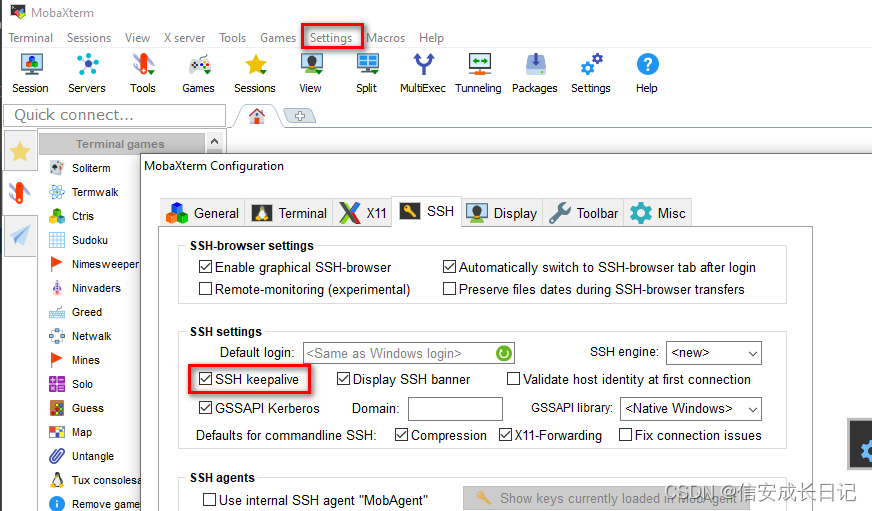Viewport: 872px width, 511px height.
Task: Open the Games toolbar icon
Action: [x=199, y=73]
